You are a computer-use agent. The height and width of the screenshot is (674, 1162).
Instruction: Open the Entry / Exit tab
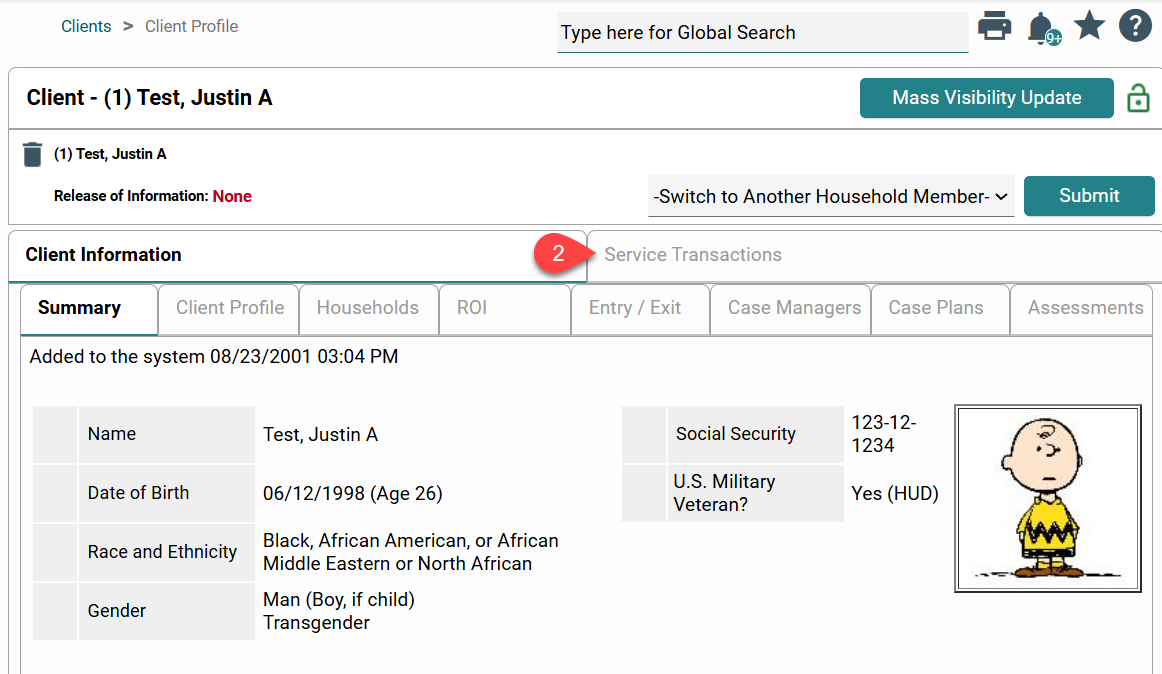(x=635, y=308)
